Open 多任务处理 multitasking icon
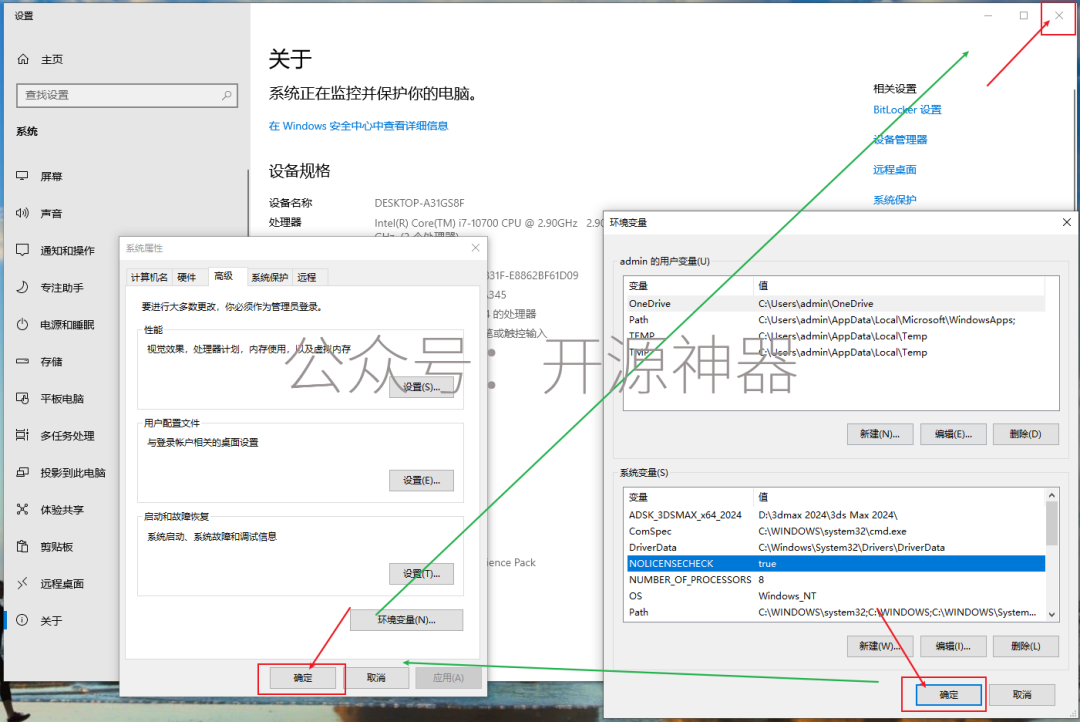Viewport: 1080px width, 722px height. coord(23,435)
